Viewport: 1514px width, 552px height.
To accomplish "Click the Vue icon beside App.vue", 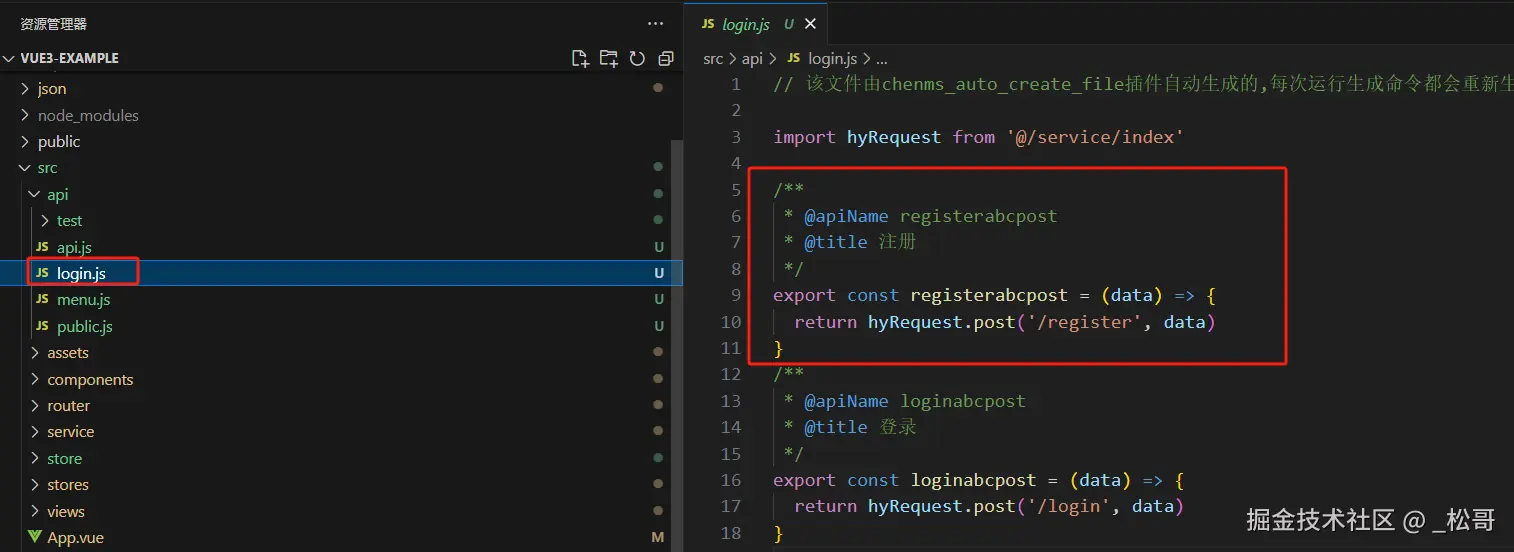I will point(35,537).
